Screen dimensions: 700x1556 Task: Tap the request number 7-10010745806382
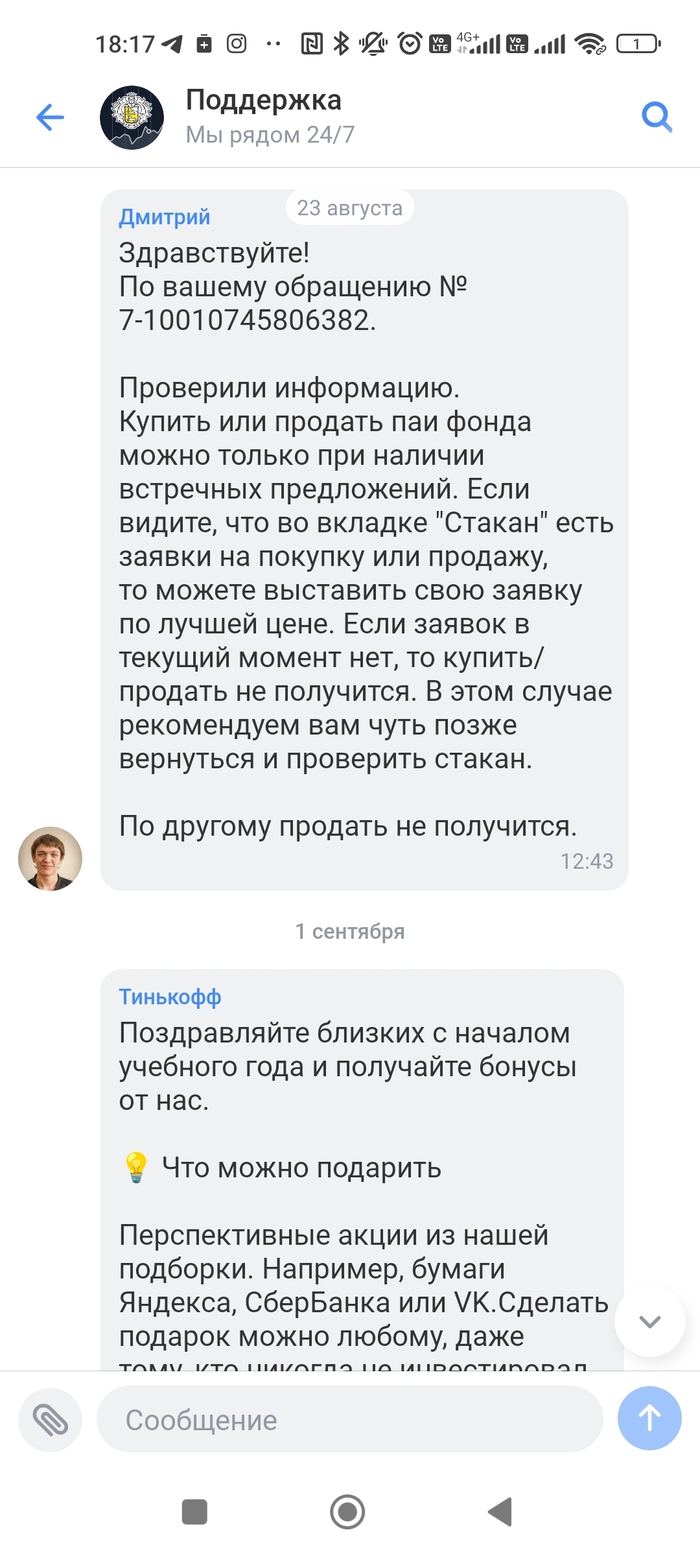pos(247,321)
